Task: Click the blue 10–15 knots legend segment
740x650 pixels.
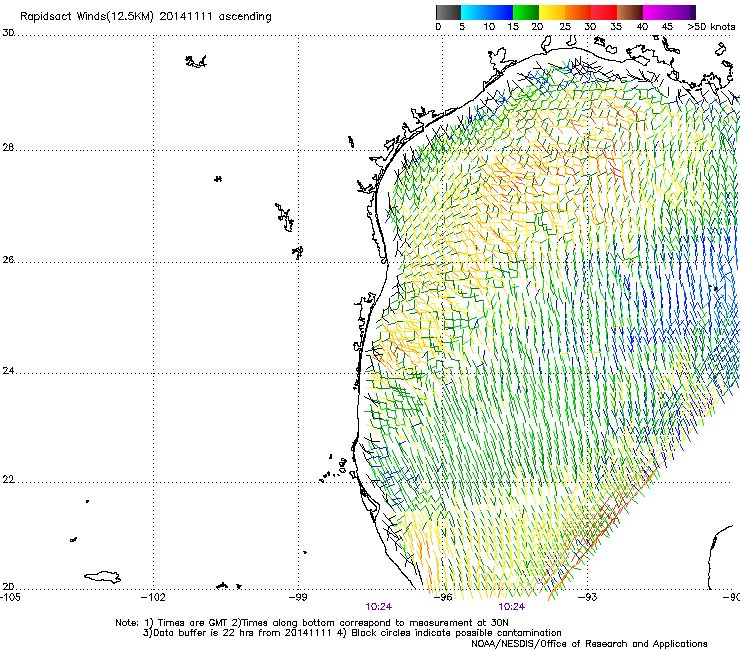Action: (500, 12)
